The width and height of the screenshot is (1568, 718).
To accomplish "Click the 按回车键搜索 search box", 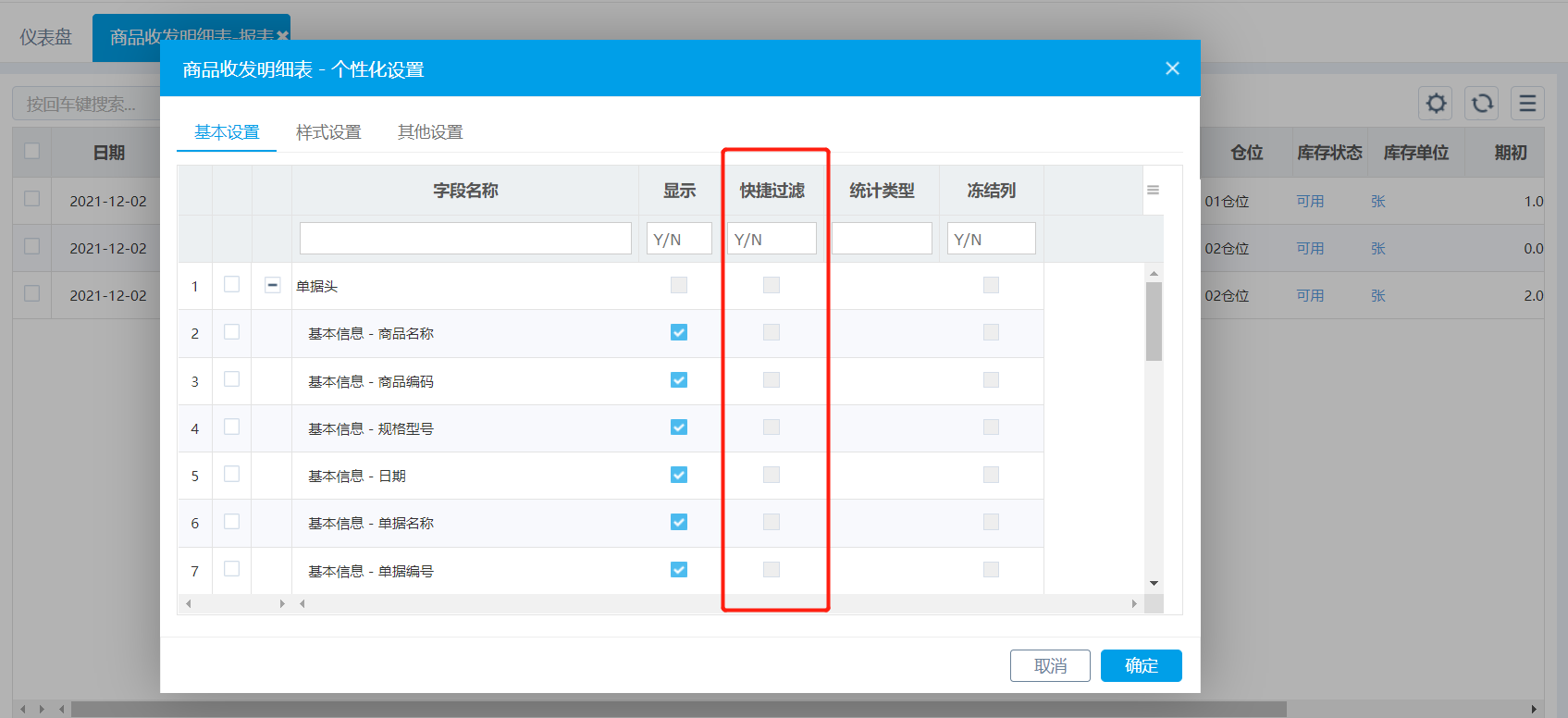I will coord(88,104).
